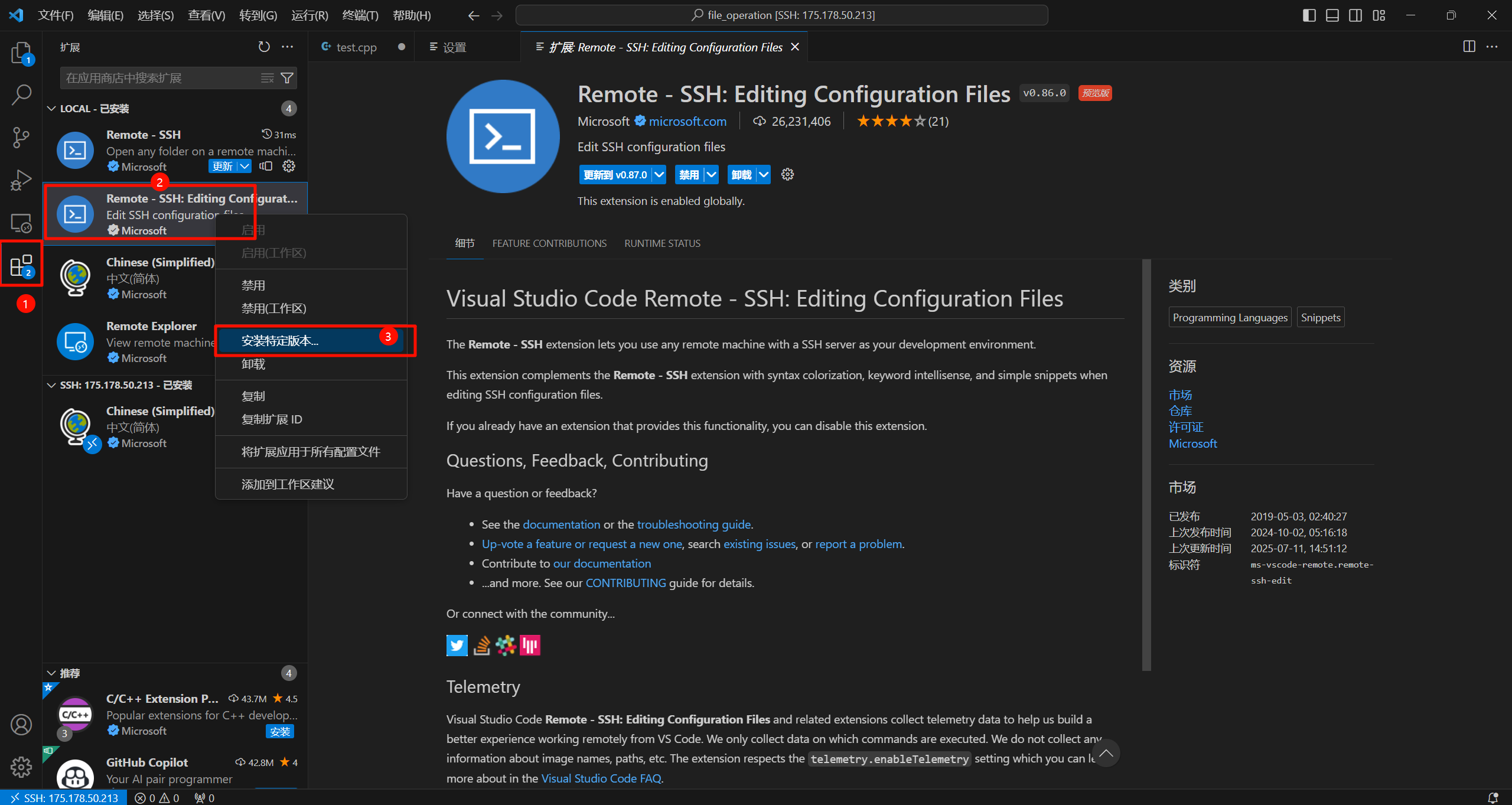Viewport: 1512px width, 805px height.
Task: Collapse SSH 175.178.50.213 installed section
Action: coord(51,385)
